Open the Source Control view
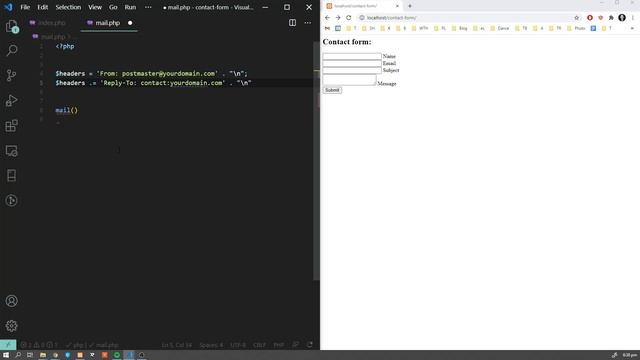Screen dimensions: 640x360 tap(11, 75)
